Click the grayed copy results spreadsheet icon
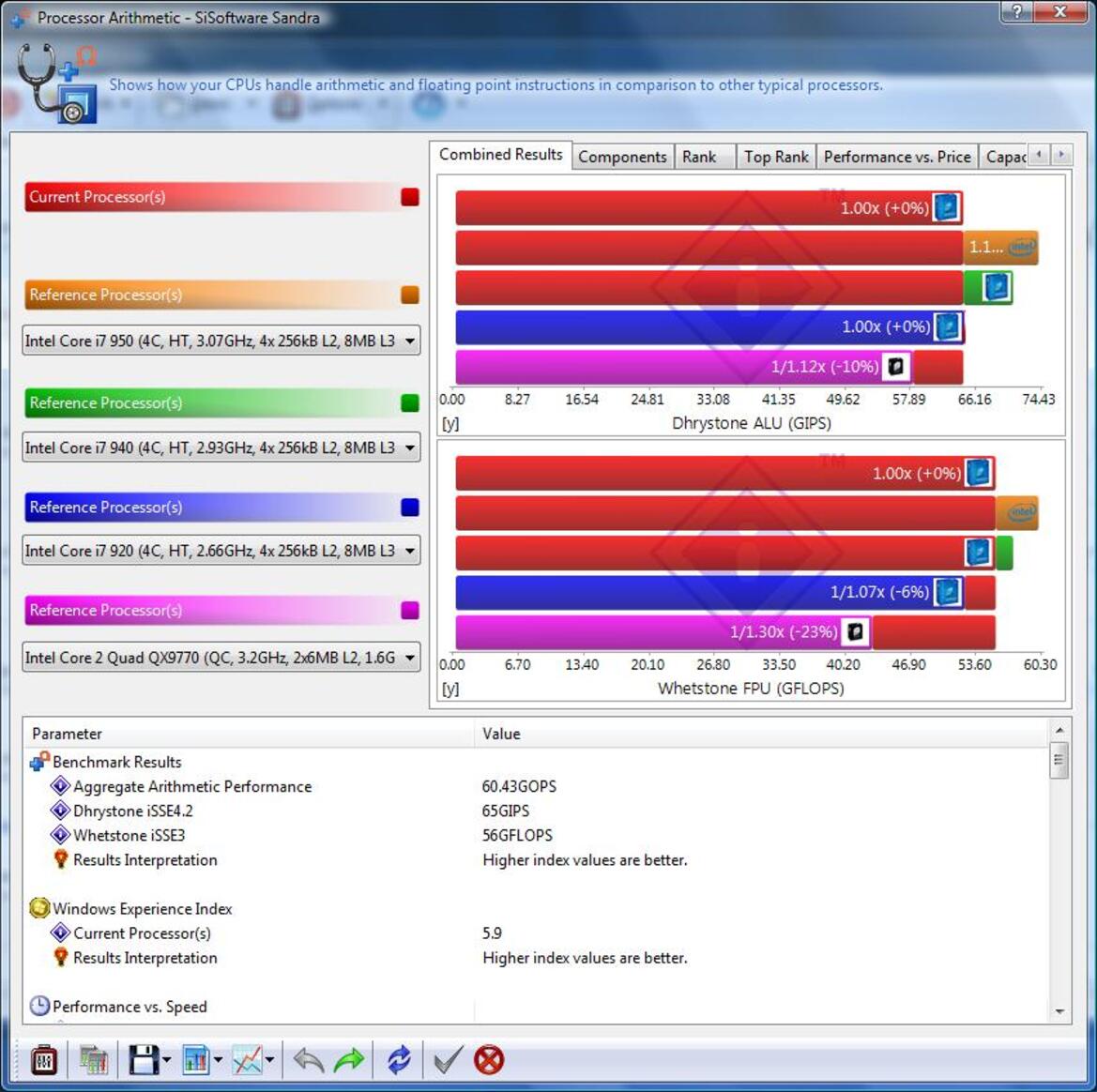Viewport: 1097px width, 1092px height. coord(93,1060)
